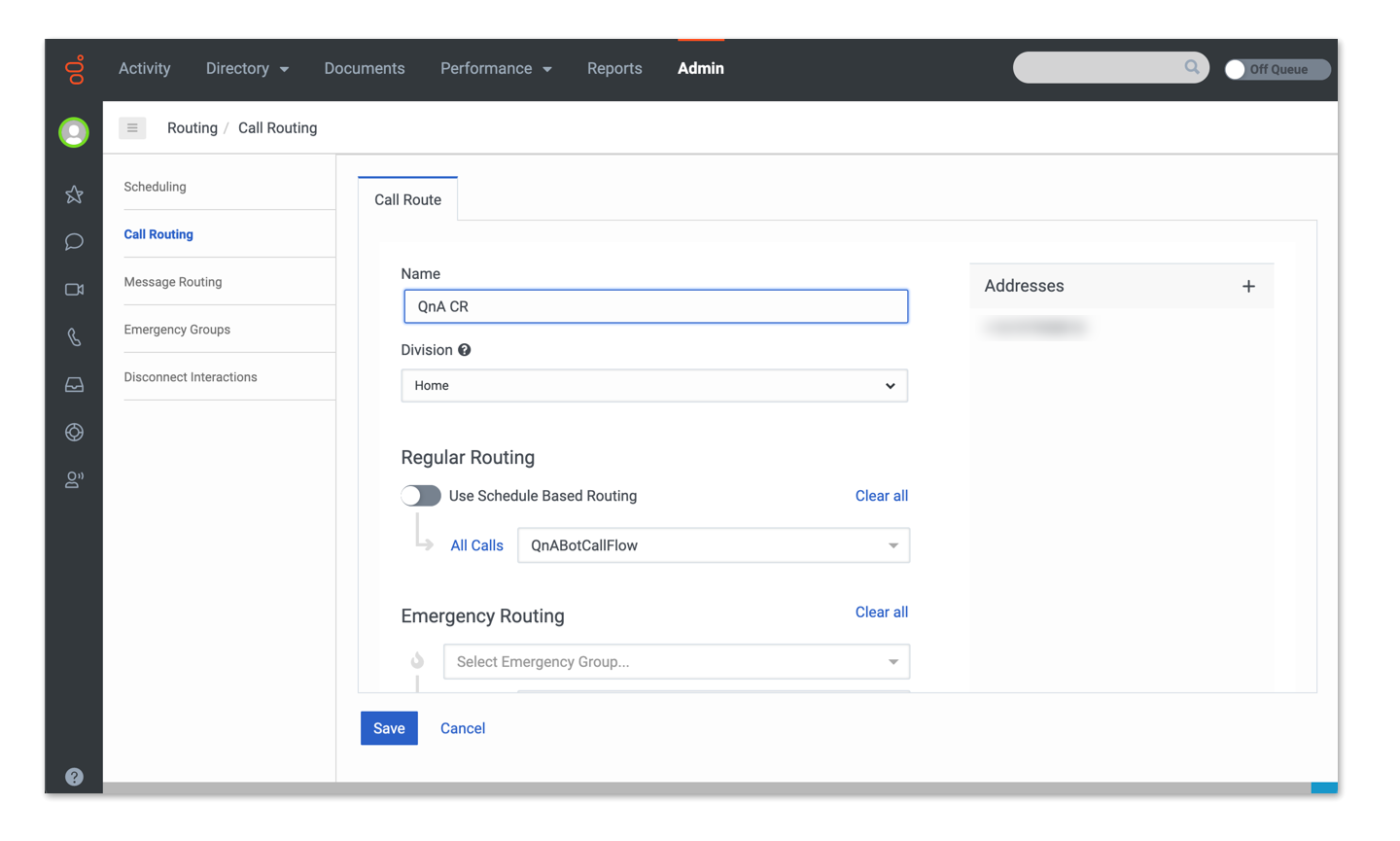Expand the Directory menu

point(247,69)
